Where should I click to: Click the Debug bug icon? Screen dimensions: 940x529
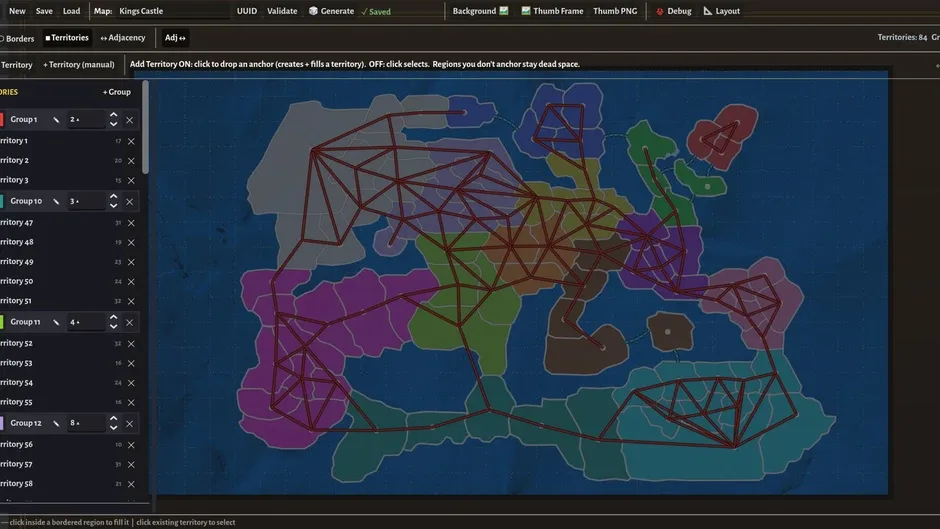pos(659,11)
